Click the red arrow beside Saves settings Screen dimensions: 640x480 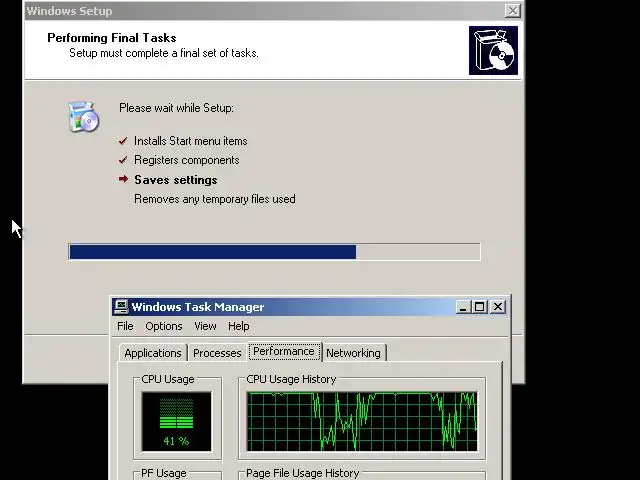click(x=123, y=179)
